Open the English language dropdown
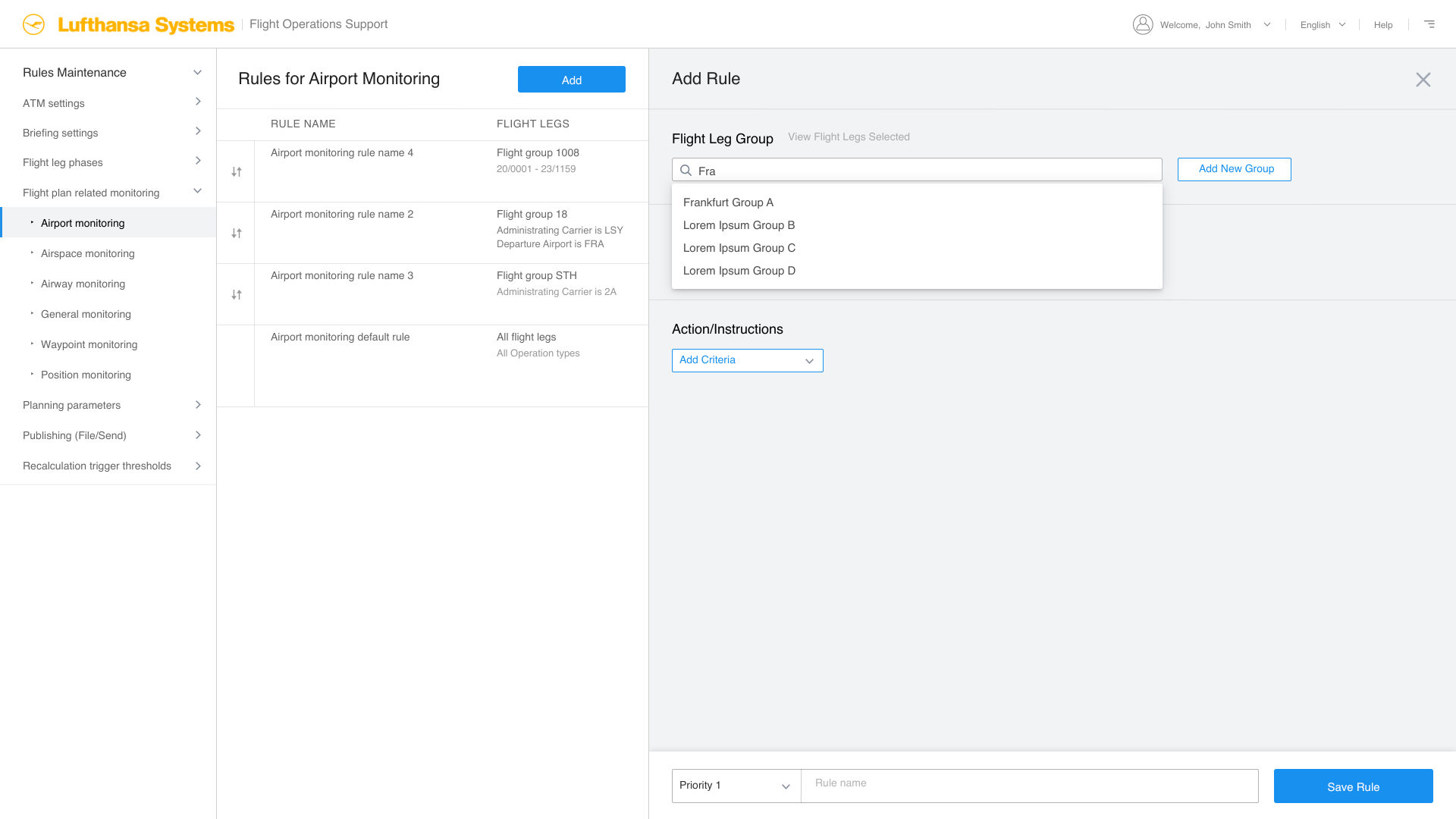Screen dimensions: 1456x819 [1323, 25]
